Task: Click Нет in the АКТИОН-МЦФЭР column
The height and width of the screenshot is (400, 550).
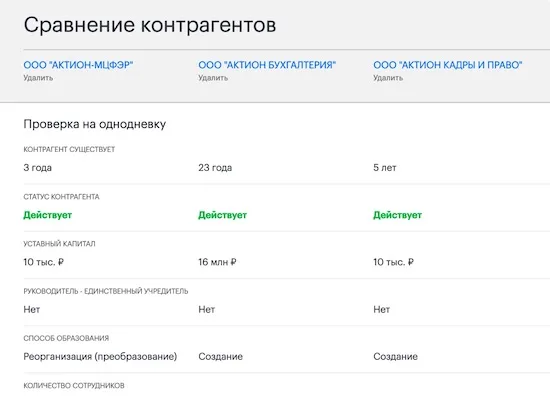Action: tap(32, 309)
